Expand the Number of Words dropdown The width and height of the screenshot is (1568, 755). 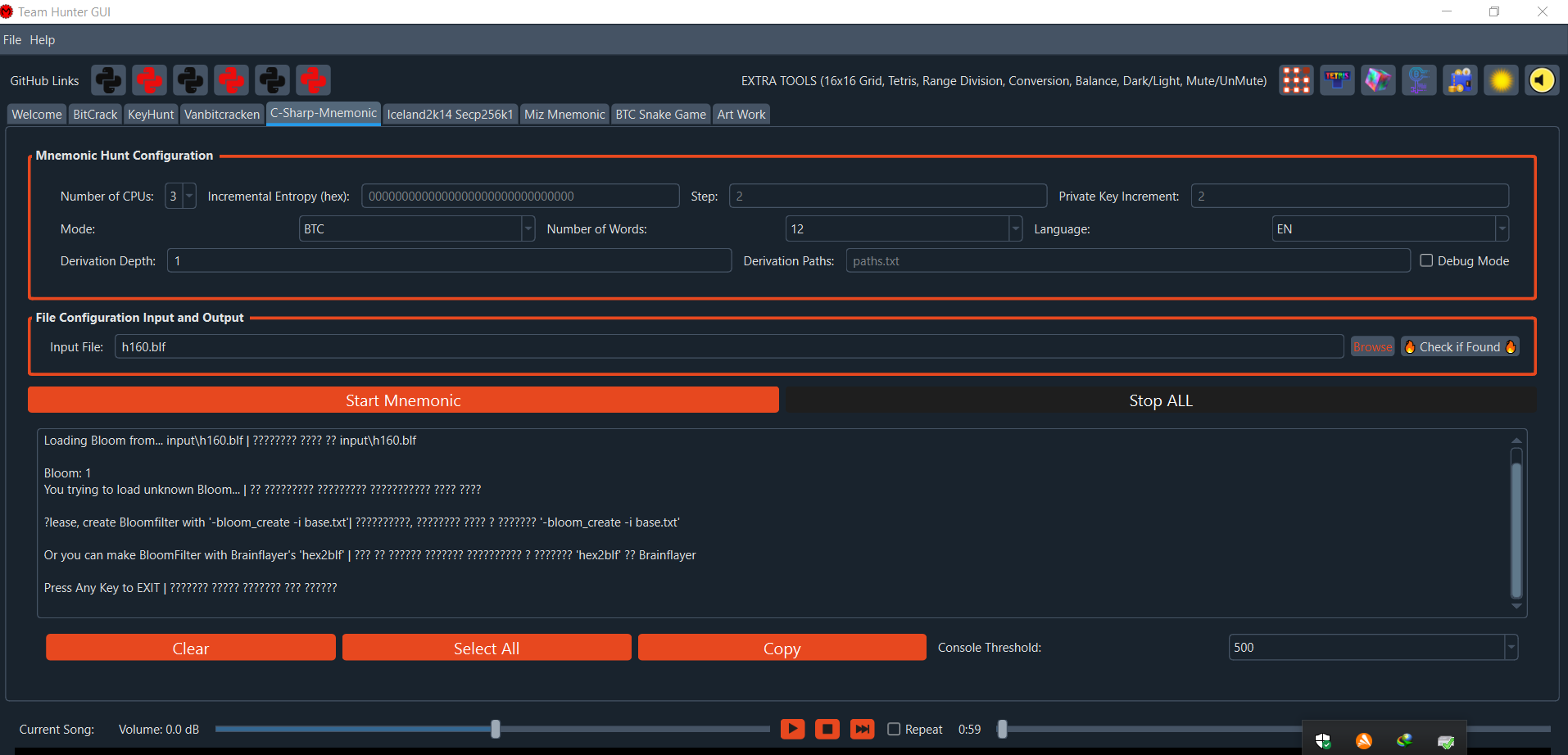click(x=1015, y=228)
